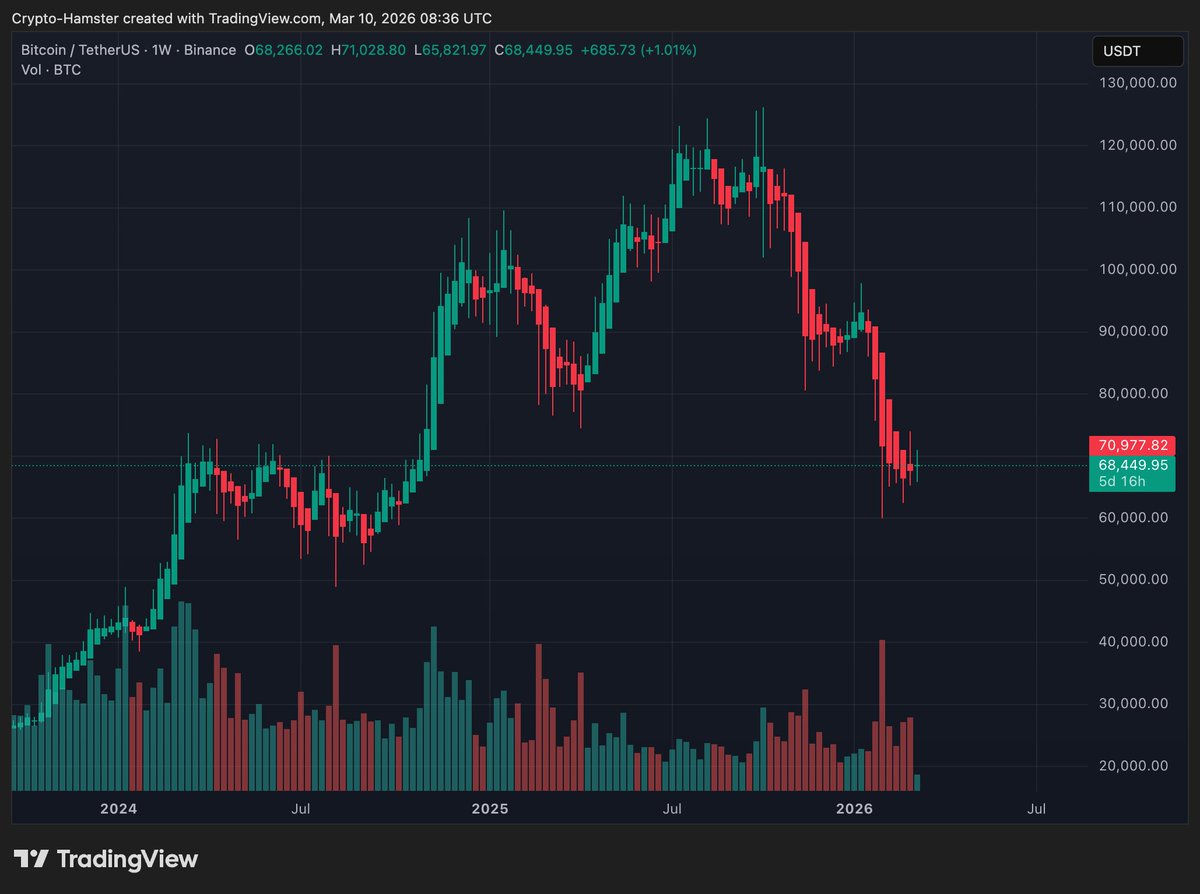
Task: Click the Jul label after 2026
Action: (x=1037, y=808)
